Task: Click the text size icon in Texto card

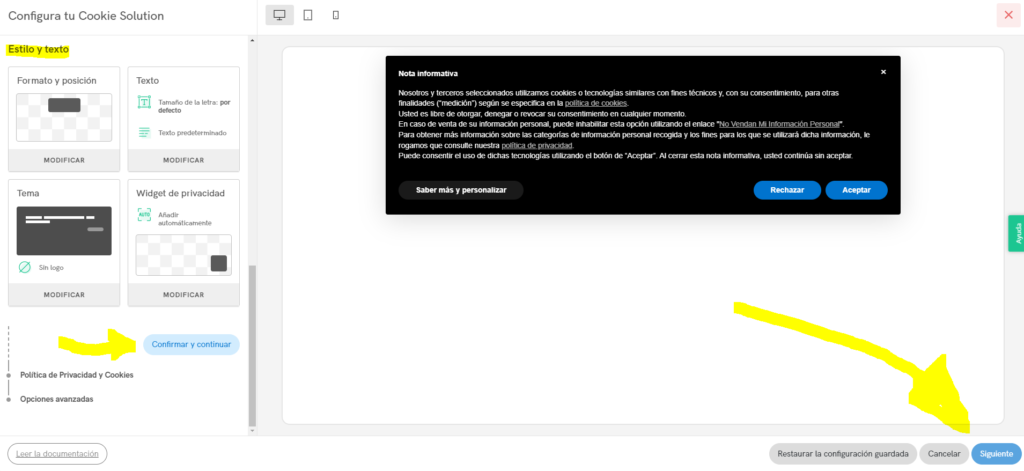Action: point(144,103)
